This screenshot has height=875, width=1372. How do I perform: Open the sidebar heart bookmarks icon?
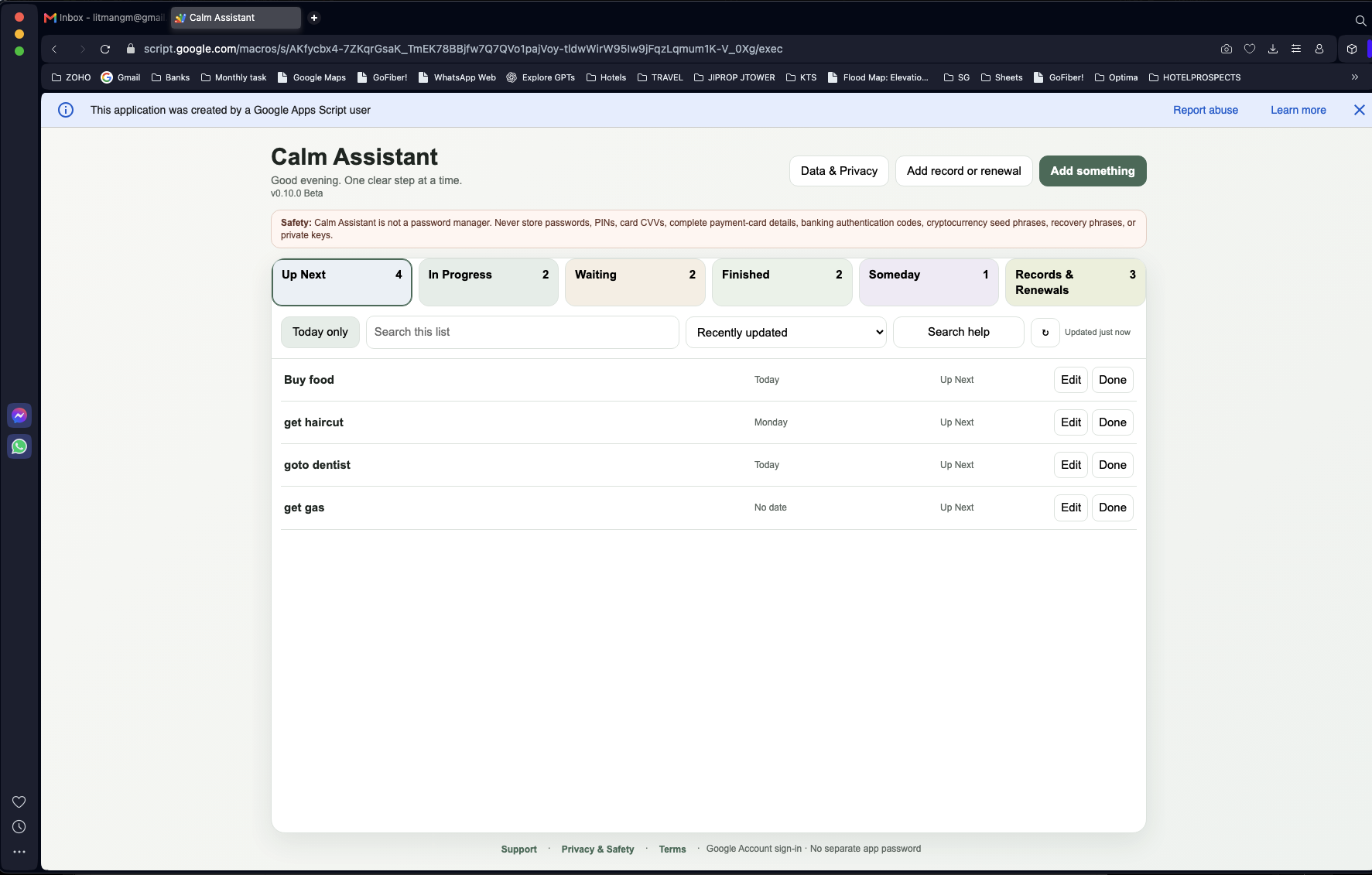(x=19, y=802)
